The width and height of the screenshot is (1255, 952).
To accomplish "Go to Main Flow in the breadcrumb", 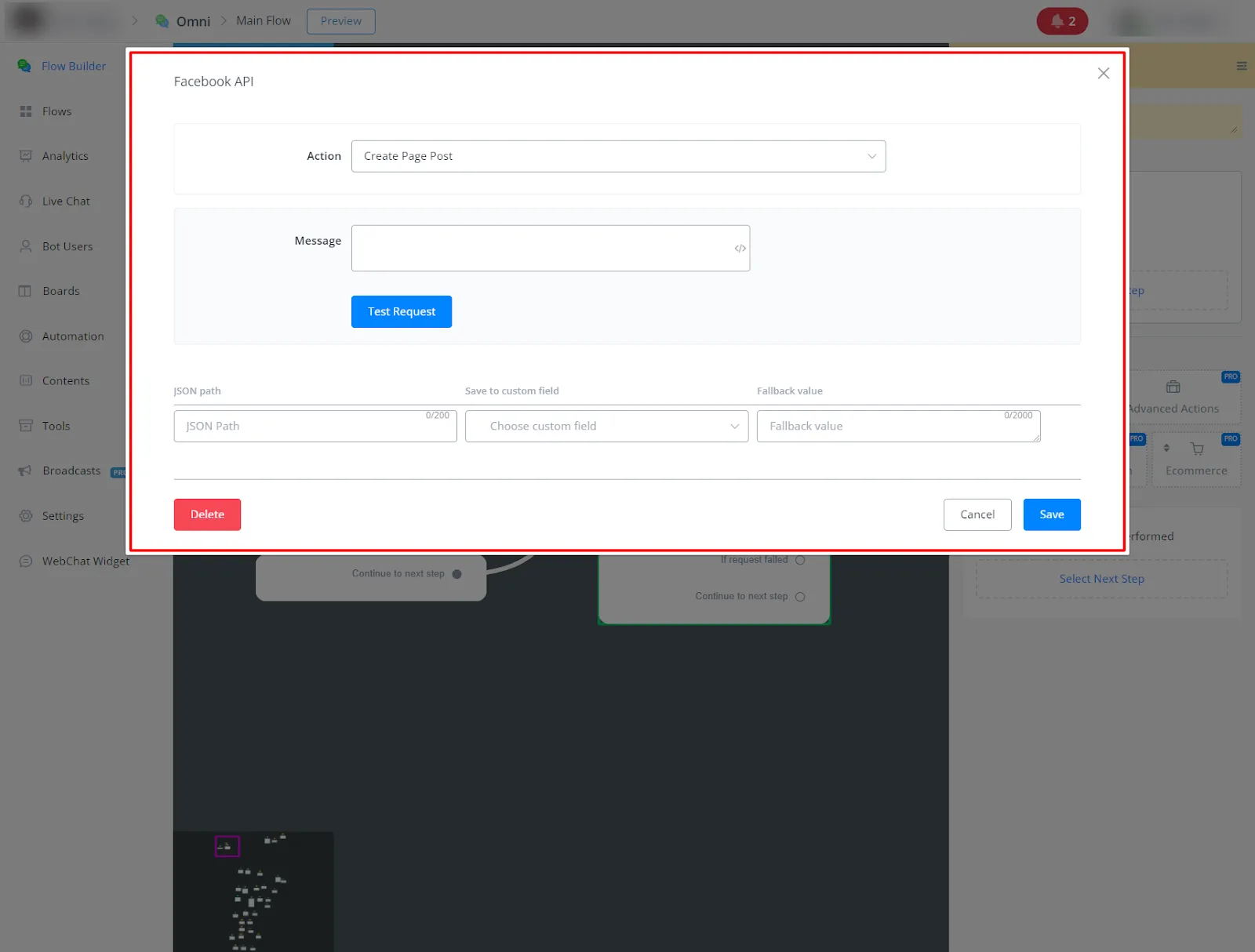I will tap(264, 21).
